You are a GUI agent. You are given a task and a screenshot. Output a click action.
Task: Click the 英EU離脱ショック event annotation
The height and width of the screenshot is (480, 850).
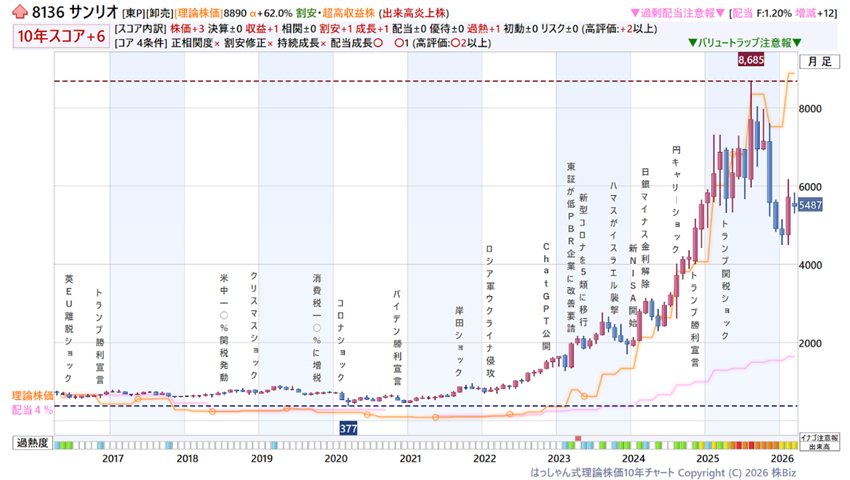pos(69,320)
